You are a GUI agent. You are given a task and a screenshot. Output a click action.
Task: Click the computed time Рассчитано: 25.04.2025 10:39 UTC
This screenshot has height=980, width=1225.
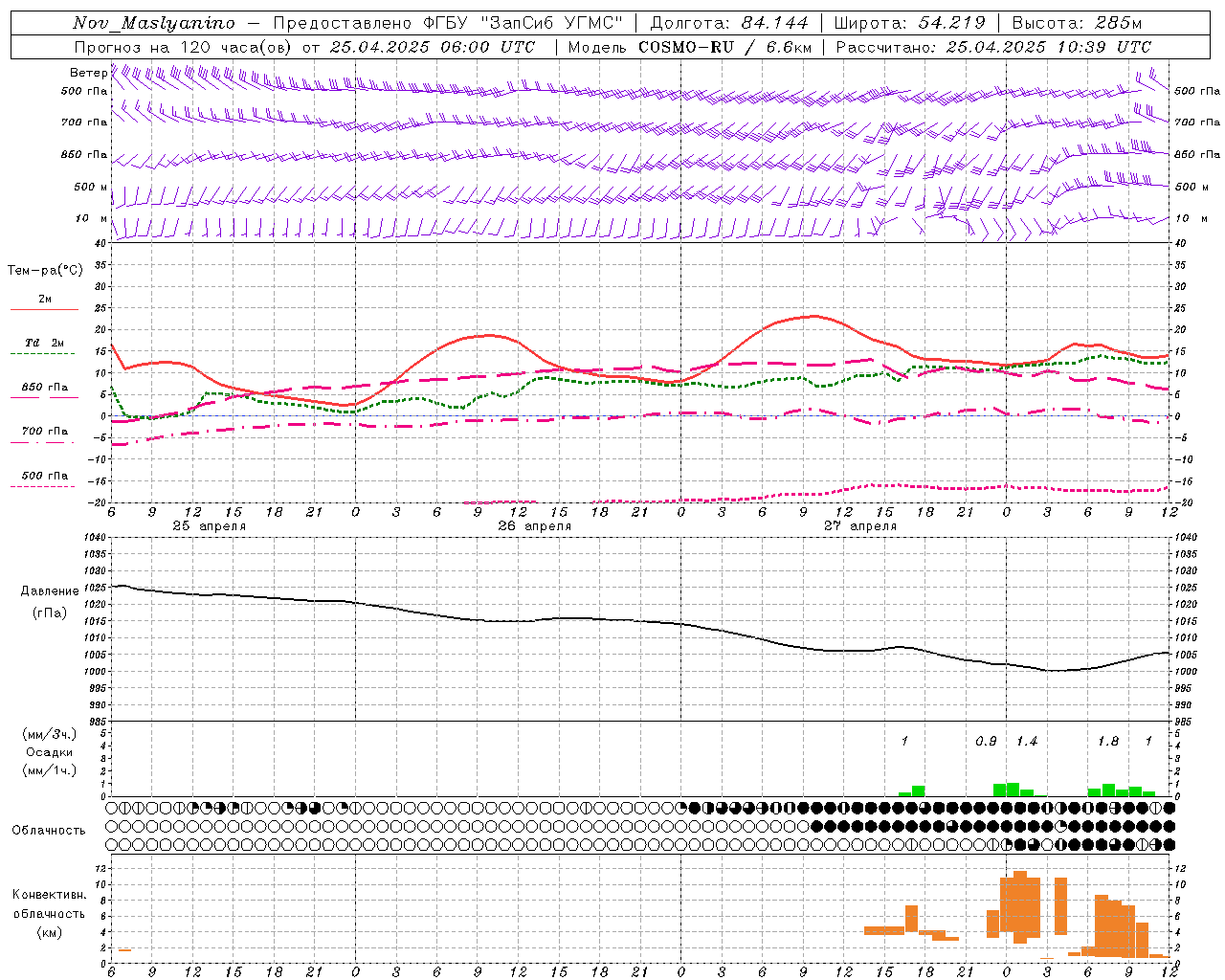(993, 47)
